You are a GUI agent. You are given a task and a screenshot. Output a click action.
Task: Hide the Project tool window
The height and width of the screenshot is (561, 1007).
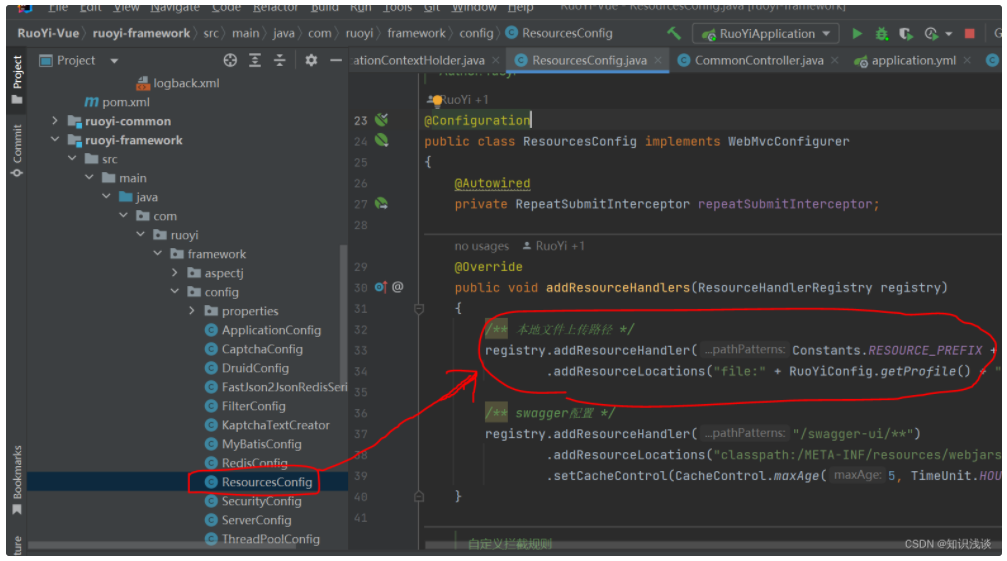coord(335,60)
